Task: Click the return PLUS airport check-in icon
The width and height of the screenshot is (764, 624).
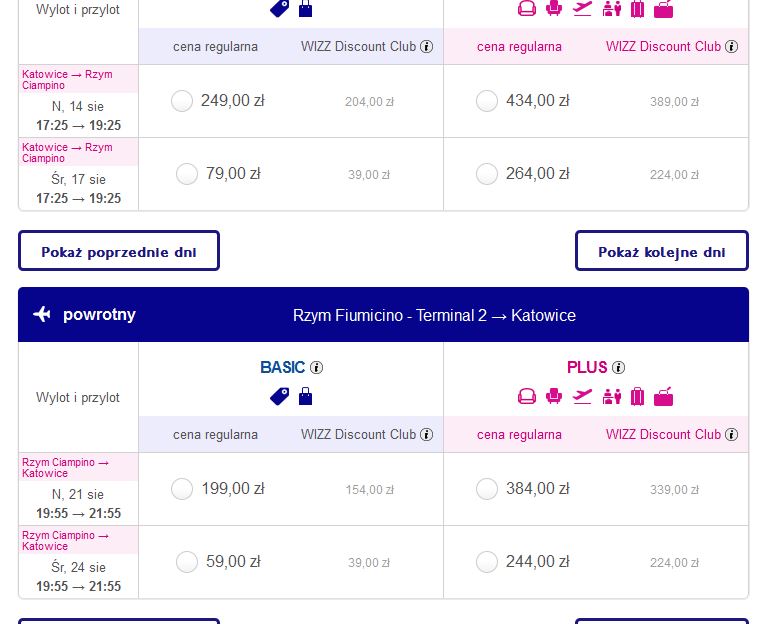Action: 611,397
